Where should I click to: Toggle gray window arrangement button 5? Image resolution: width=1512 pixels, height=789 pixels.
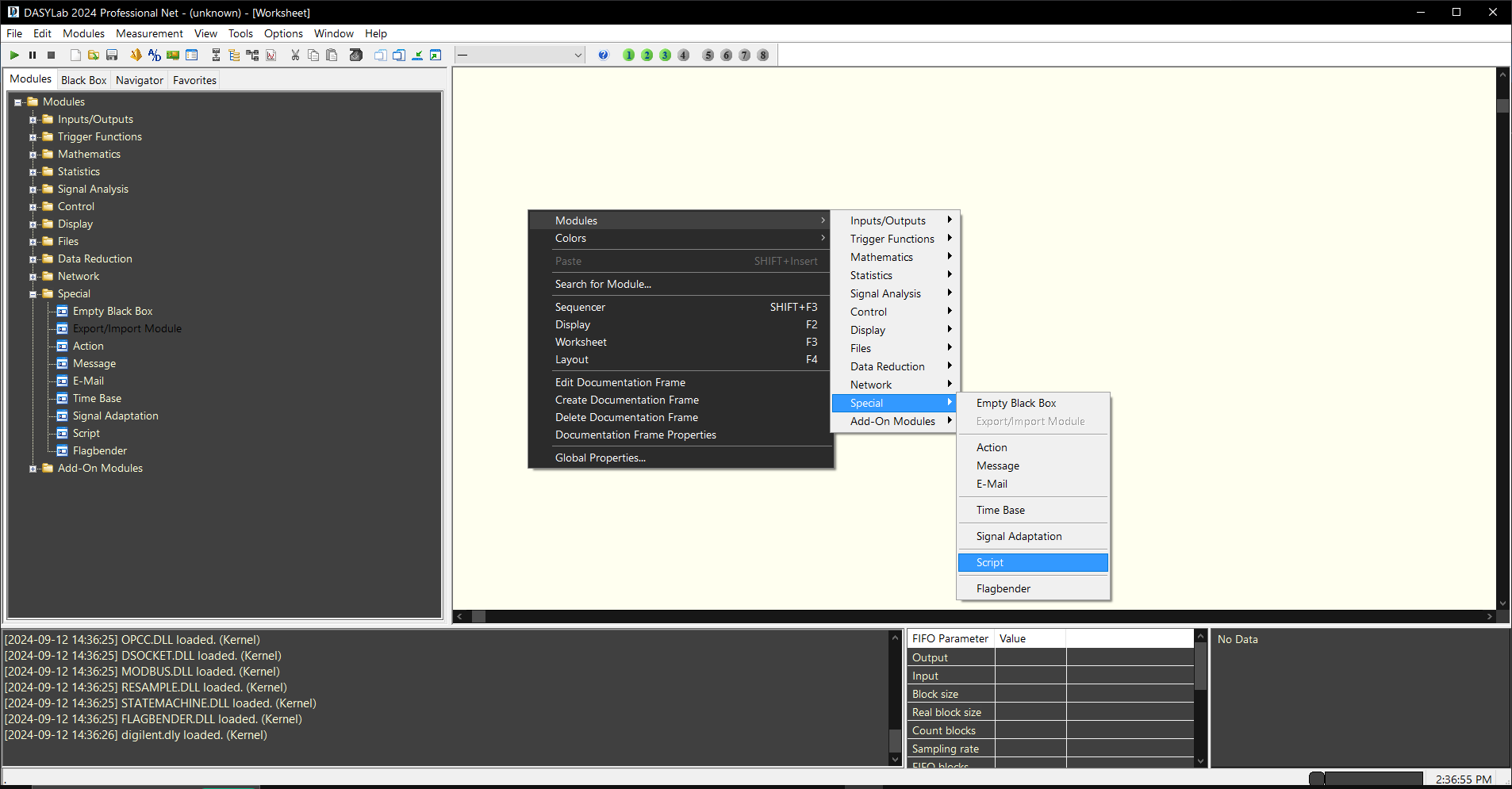coord(708,55)
